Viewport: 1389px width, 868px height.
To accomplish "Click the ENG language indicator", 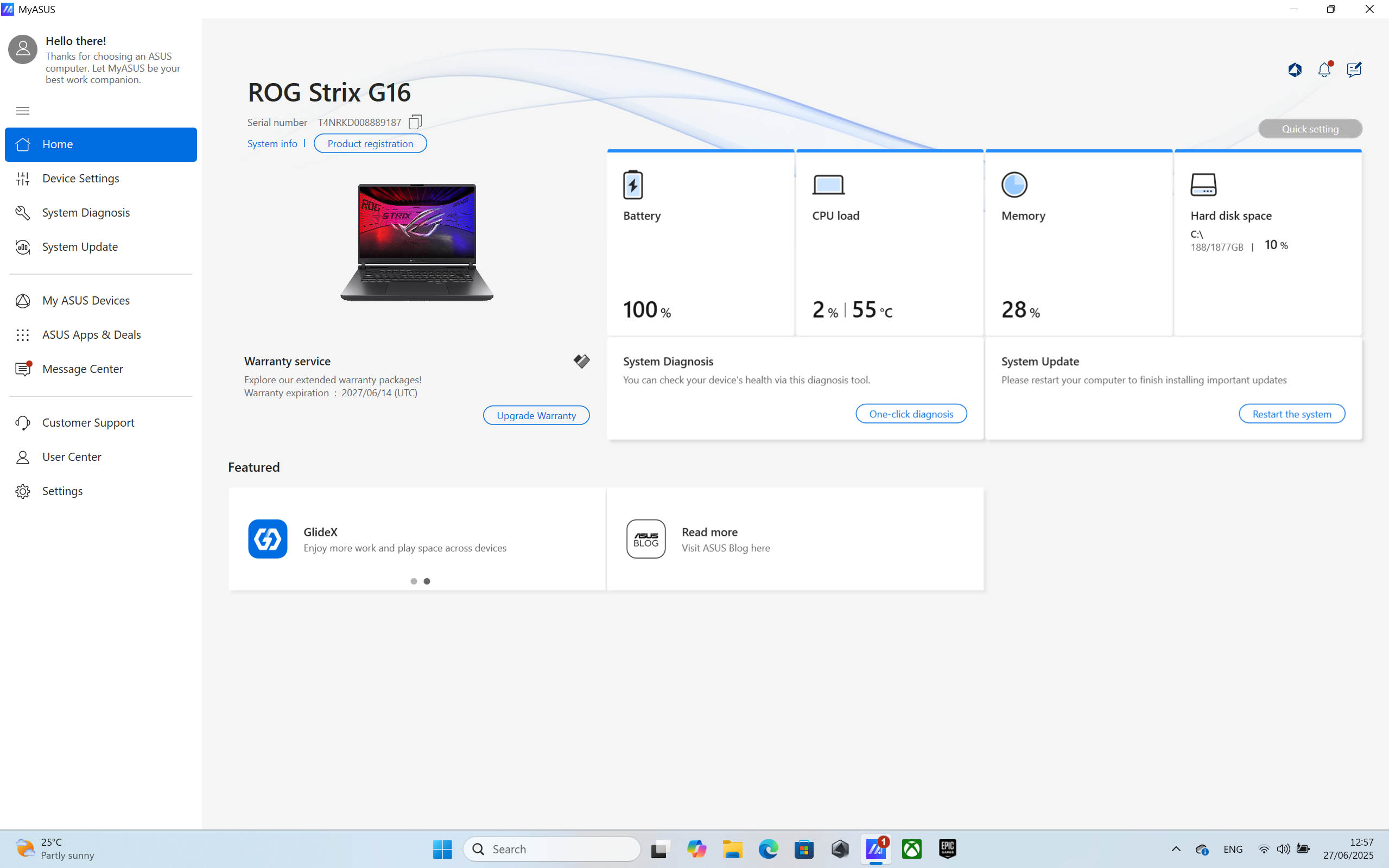I will (1233, 849).
